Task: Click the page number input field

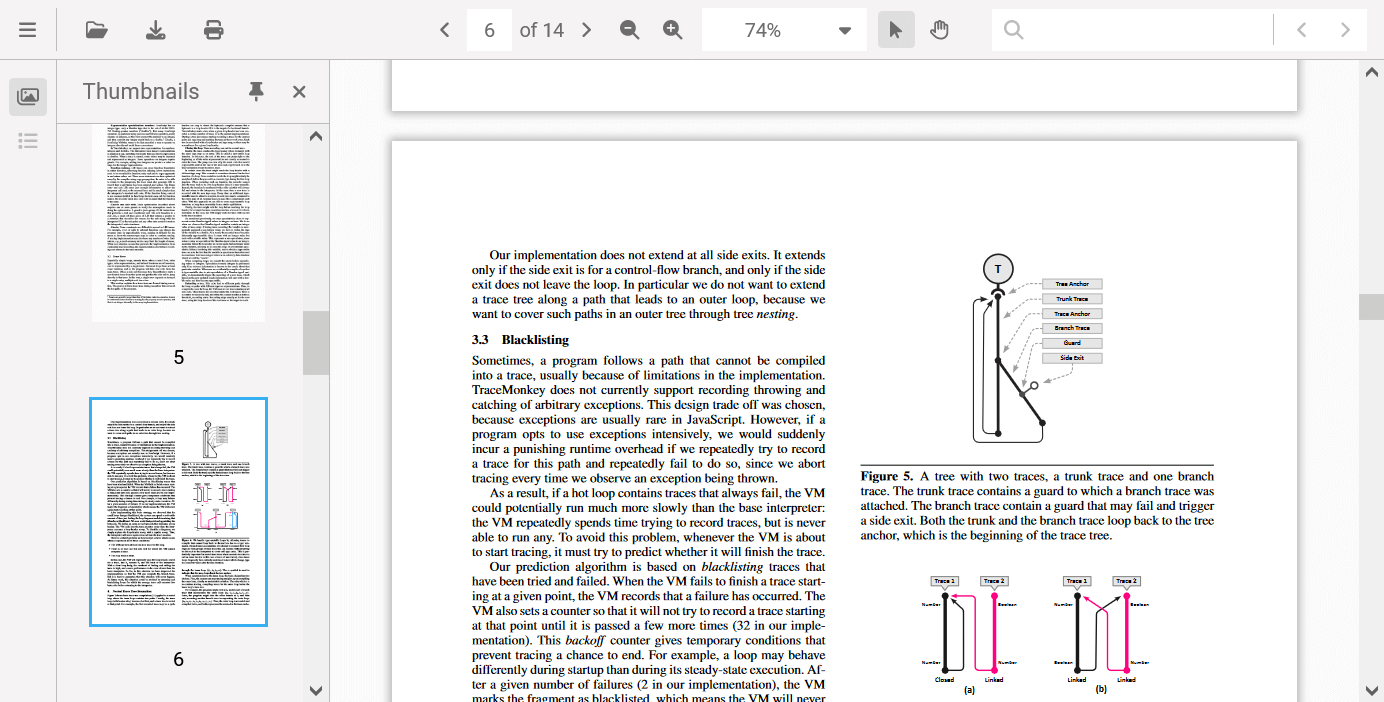Action: pos(489,30)
